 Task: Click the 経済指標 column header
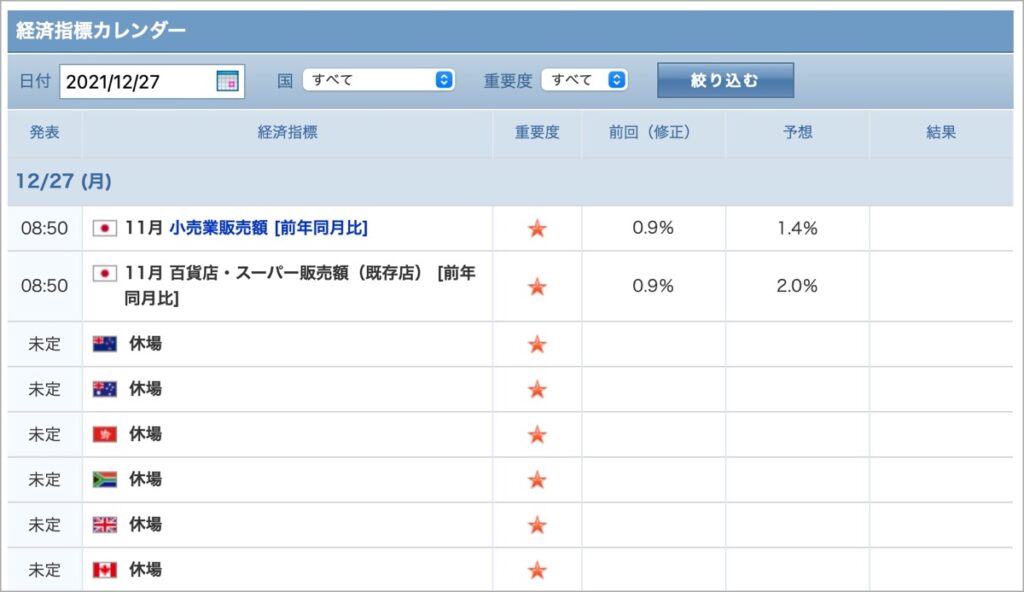click(287, 132)
